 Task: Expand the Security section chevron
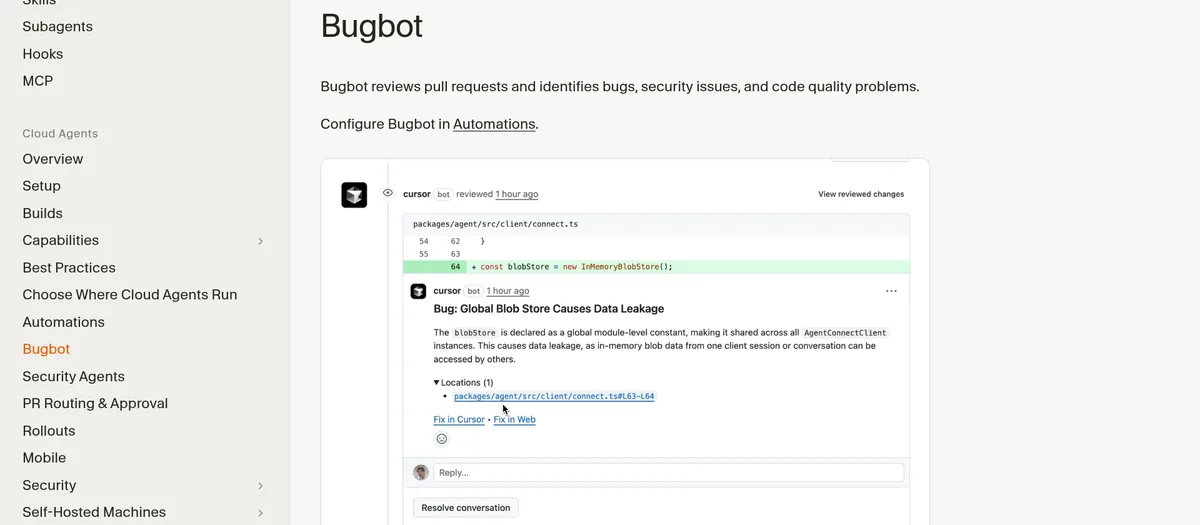[260, 486]
